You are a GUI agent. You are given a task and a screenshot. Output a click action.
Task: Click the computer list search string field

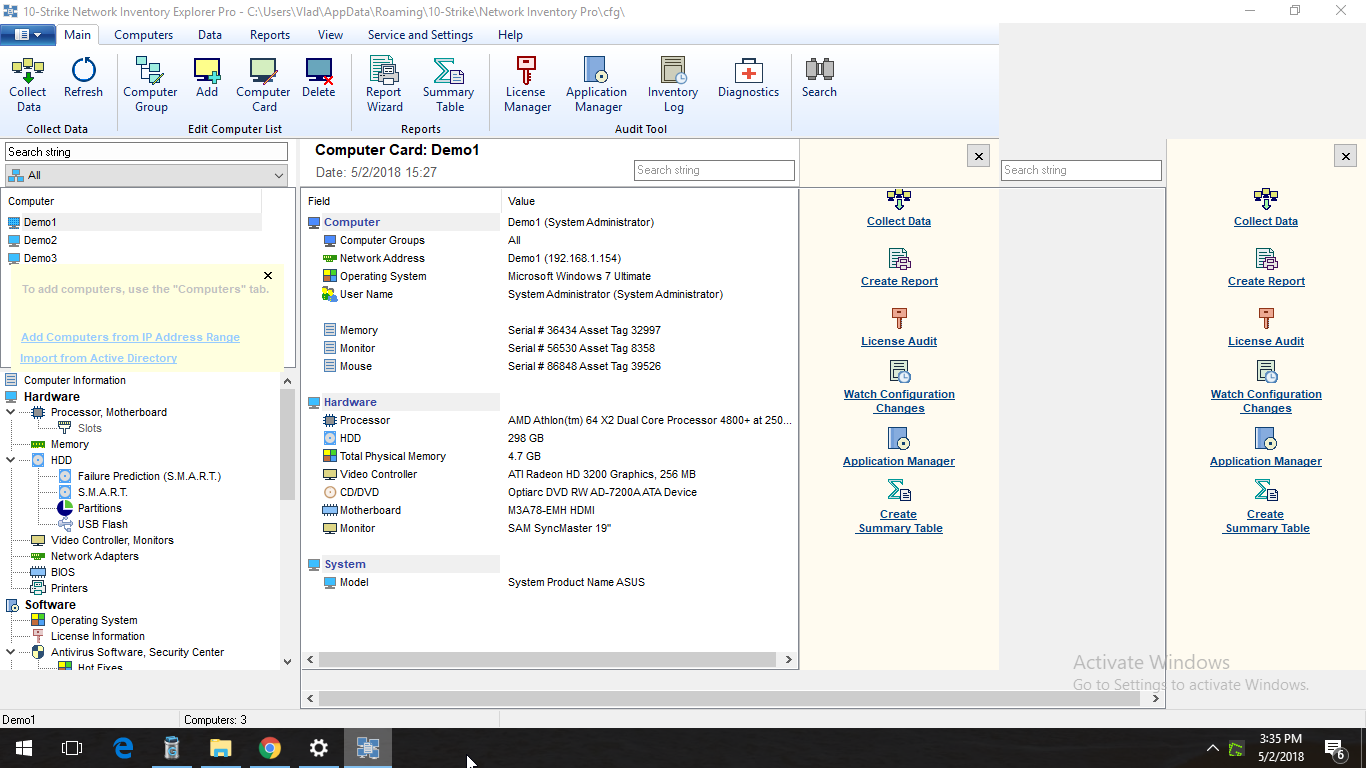point(146,152)
